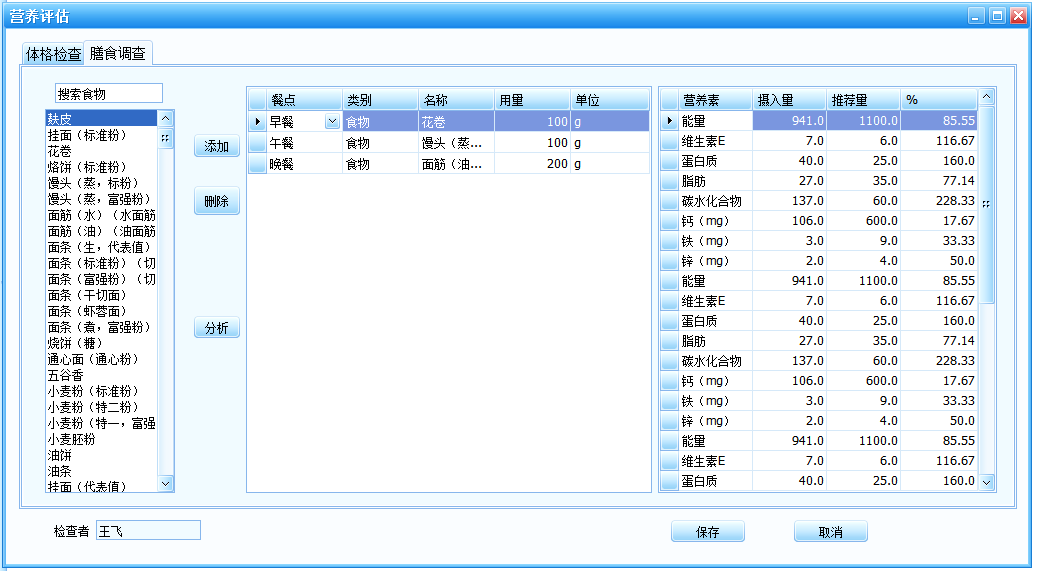Run analysis with the 分析 button
The width and height of the screenshot is (1037, 571).
[x=216, y=328]
